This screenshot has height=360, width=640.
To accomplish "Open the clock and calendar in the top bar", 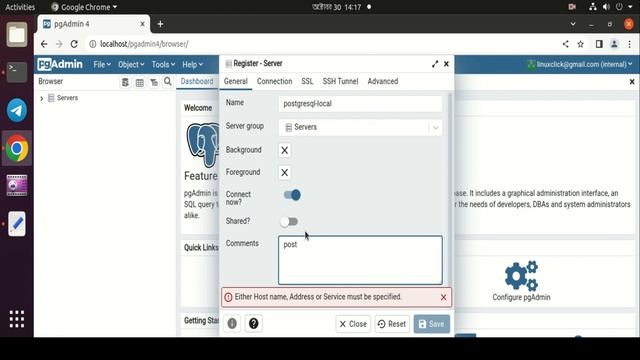I will pos(337,7).
